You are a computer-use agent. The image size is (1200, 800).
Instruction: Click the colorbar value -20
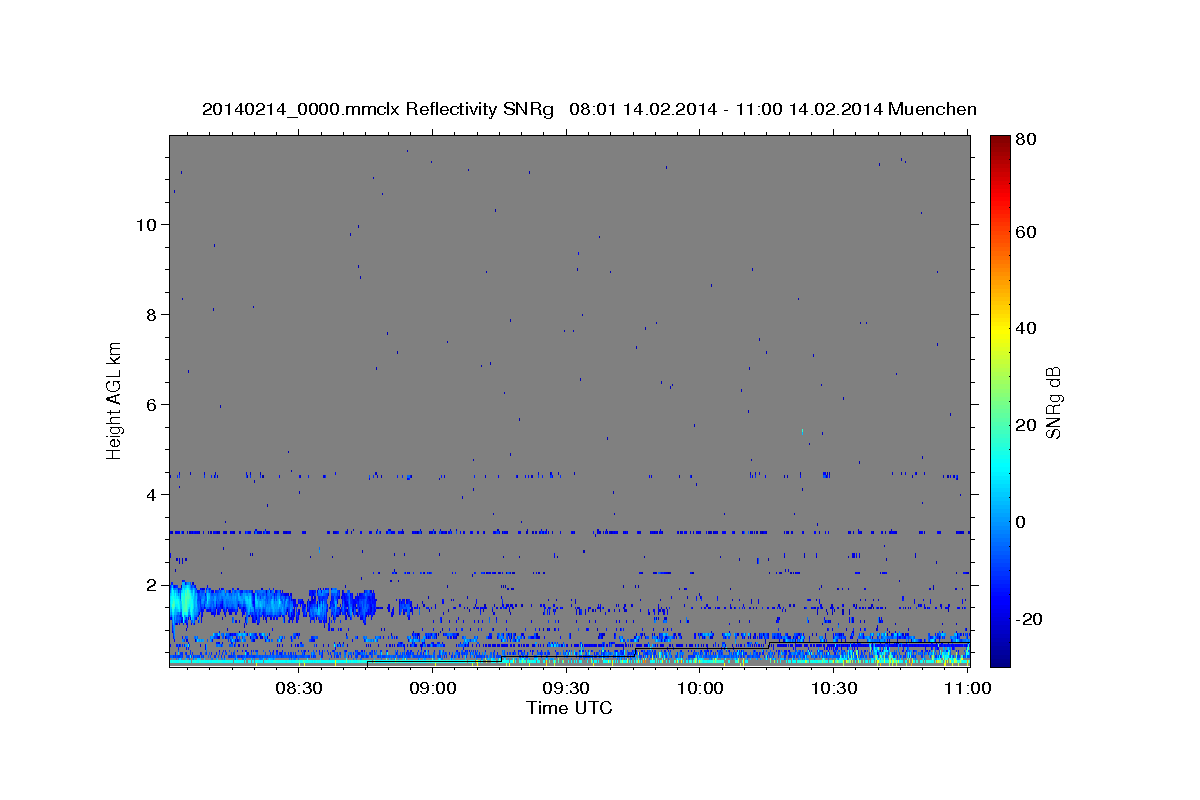(1031, 619)
